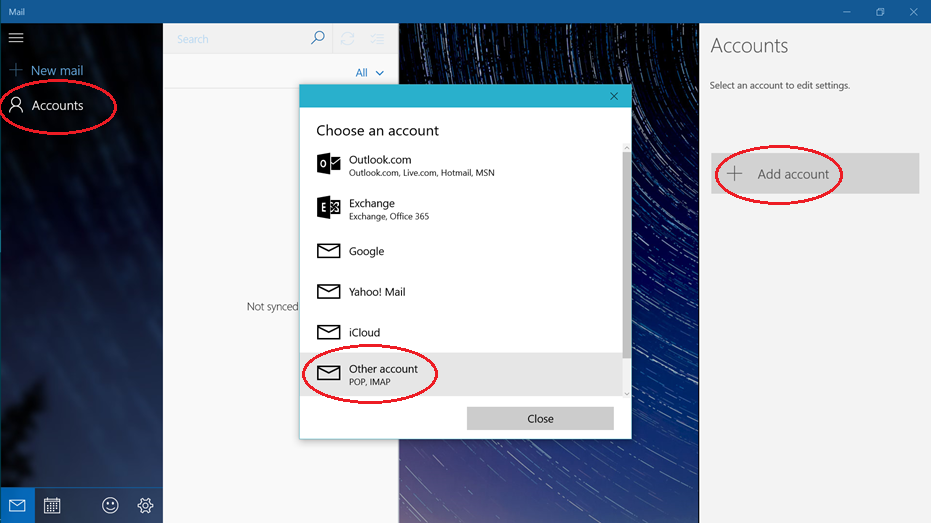Minimize the Mail window

(x=847, y=12)
